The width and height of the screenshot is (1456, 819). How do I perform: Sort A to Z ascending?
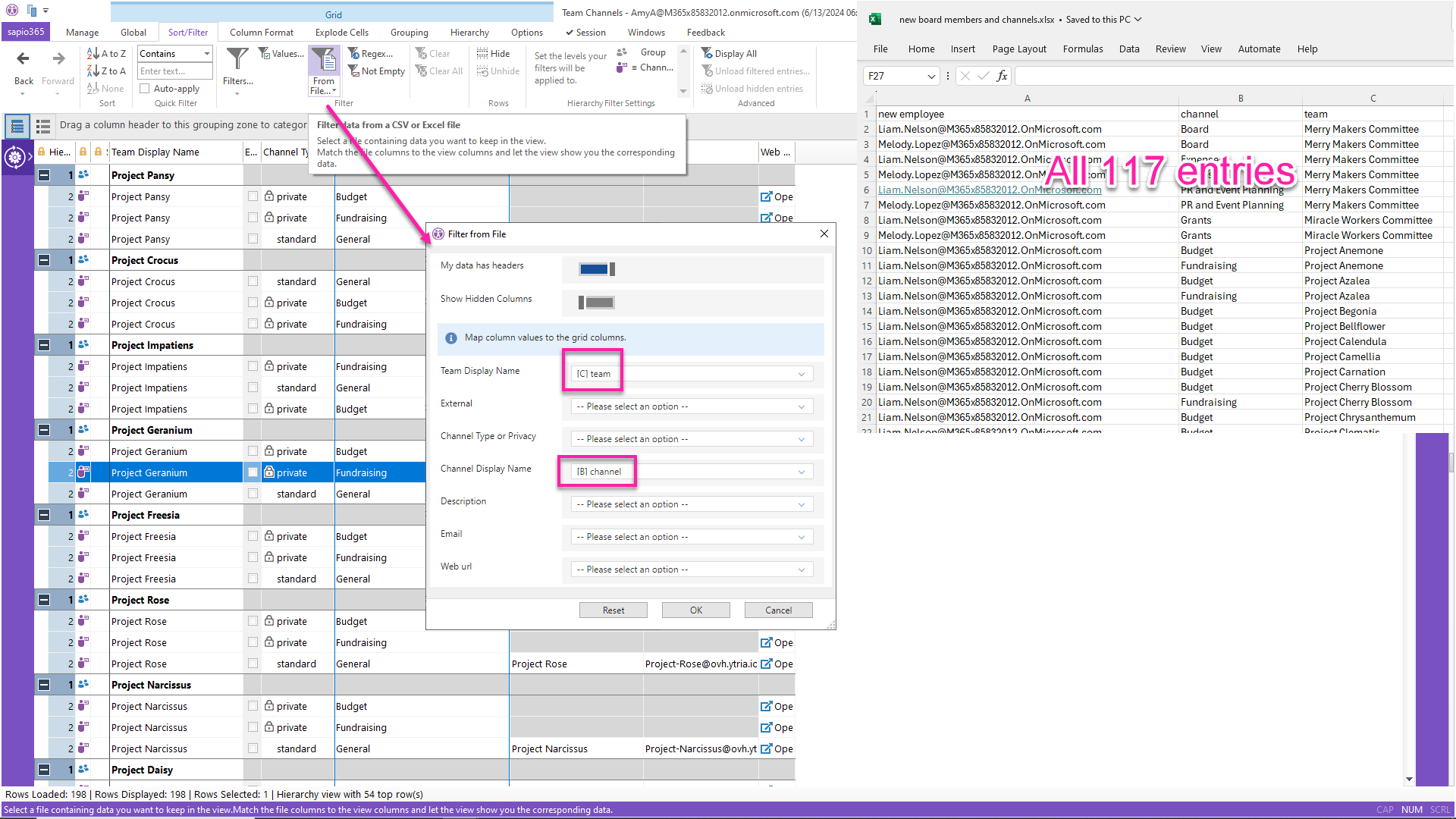[106, 54]
